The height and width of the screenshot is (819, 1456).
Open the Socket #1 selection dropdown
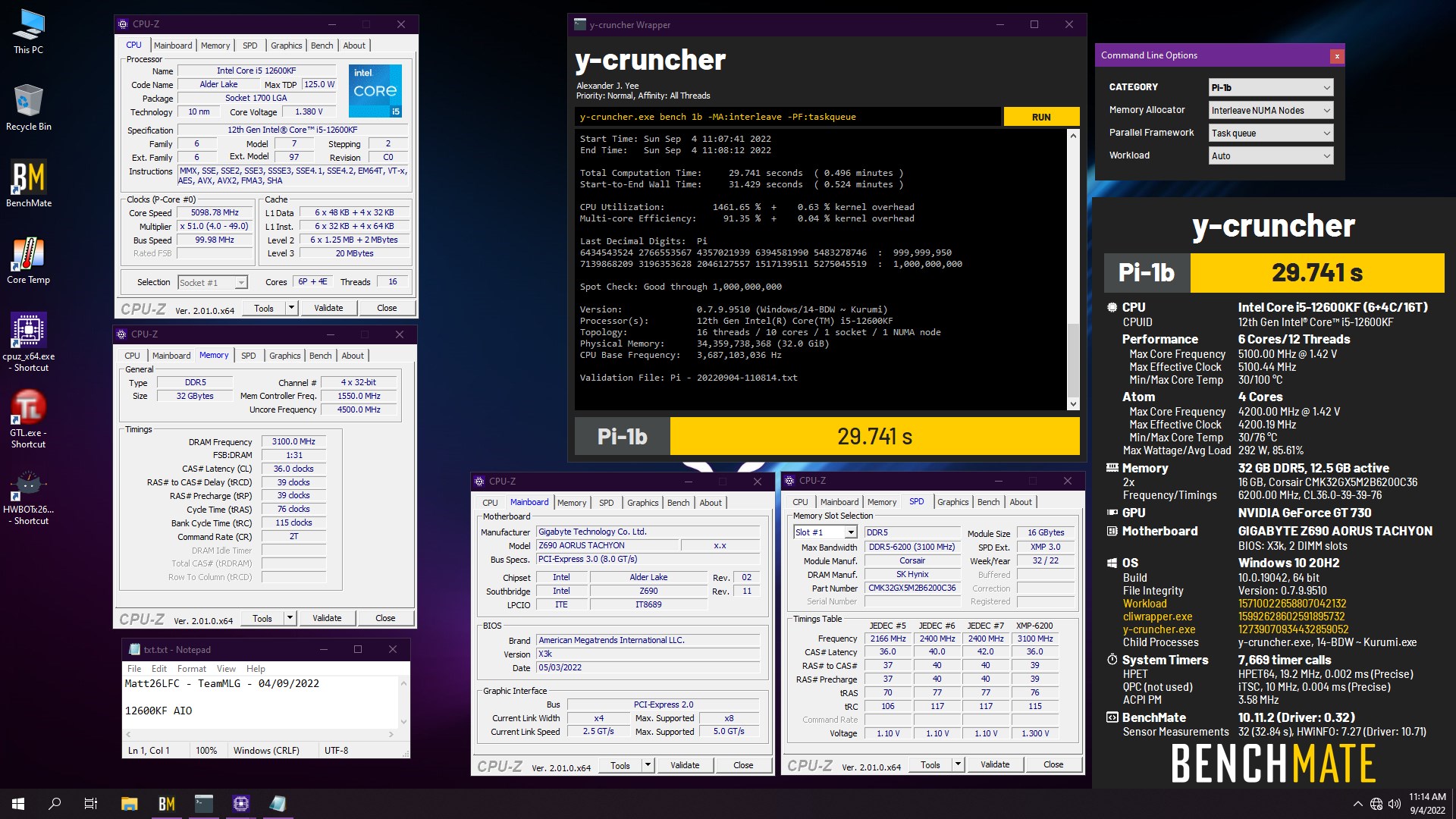click(212, 282)
